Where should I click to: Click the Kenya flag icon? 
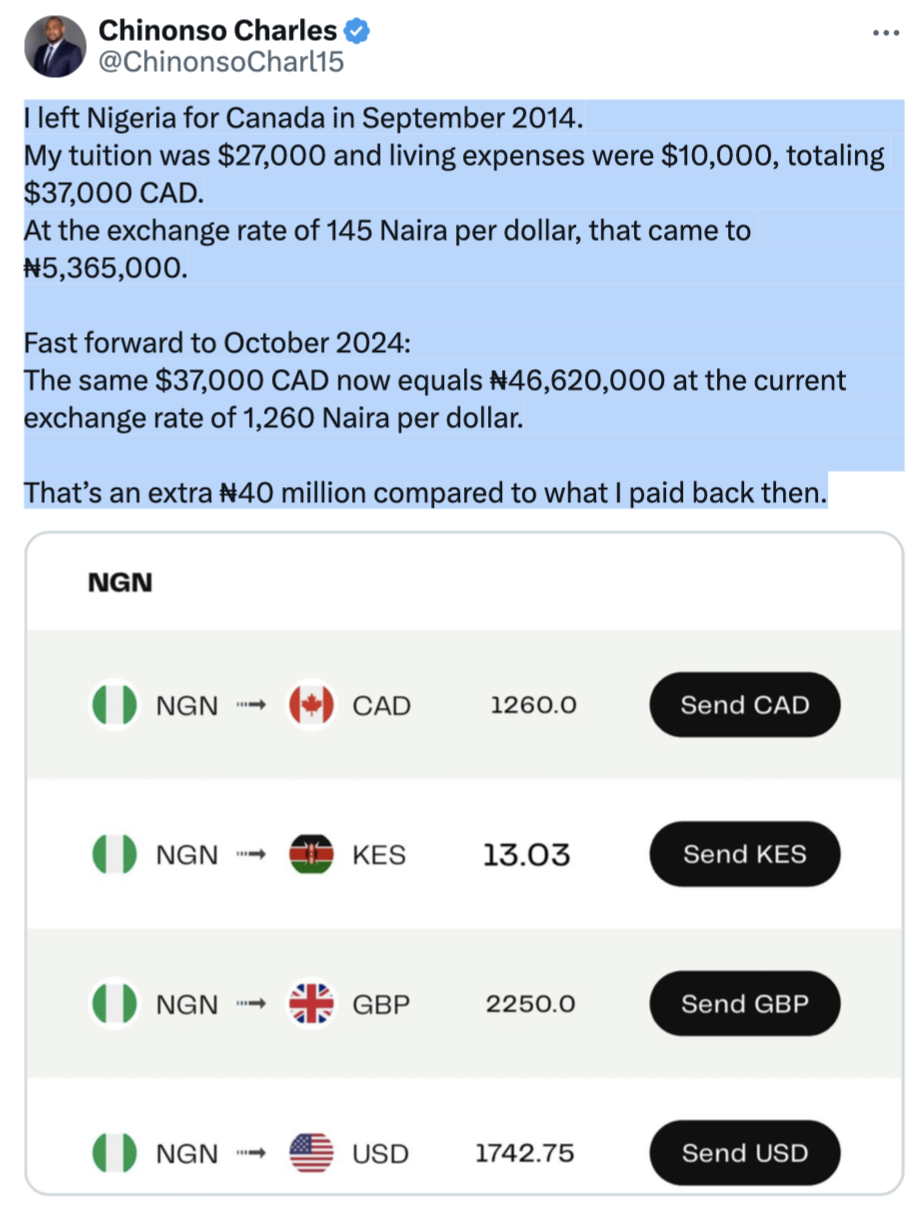click(x=311, y=855)
